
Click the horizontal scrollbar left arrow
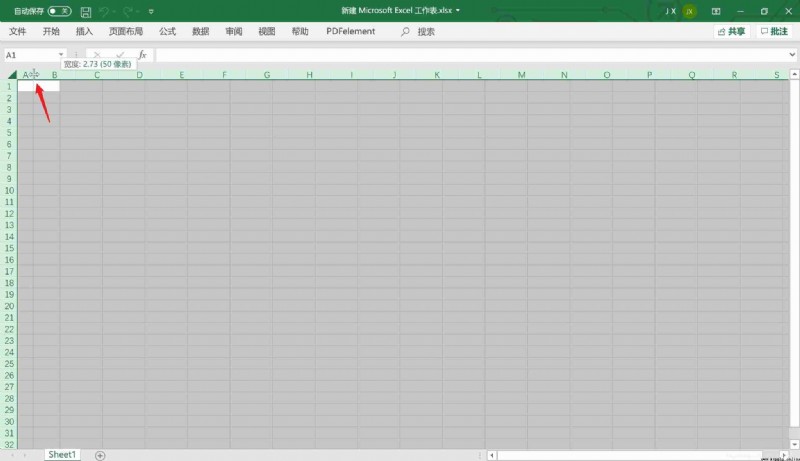point(491,455)
